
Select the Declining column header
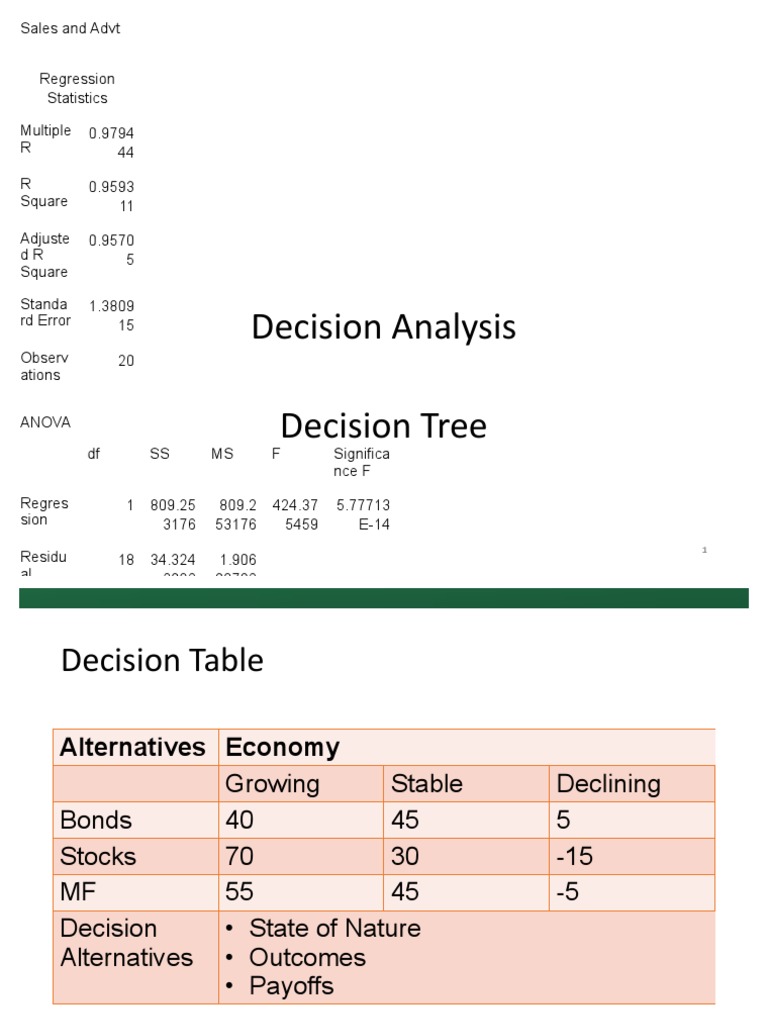pos(608,783)
